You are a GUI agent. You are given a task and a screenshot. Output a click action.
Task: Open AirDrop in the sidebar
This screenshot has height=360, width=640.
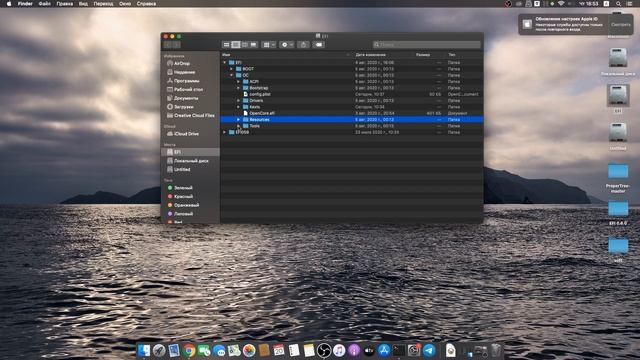(x=178, y=64)
